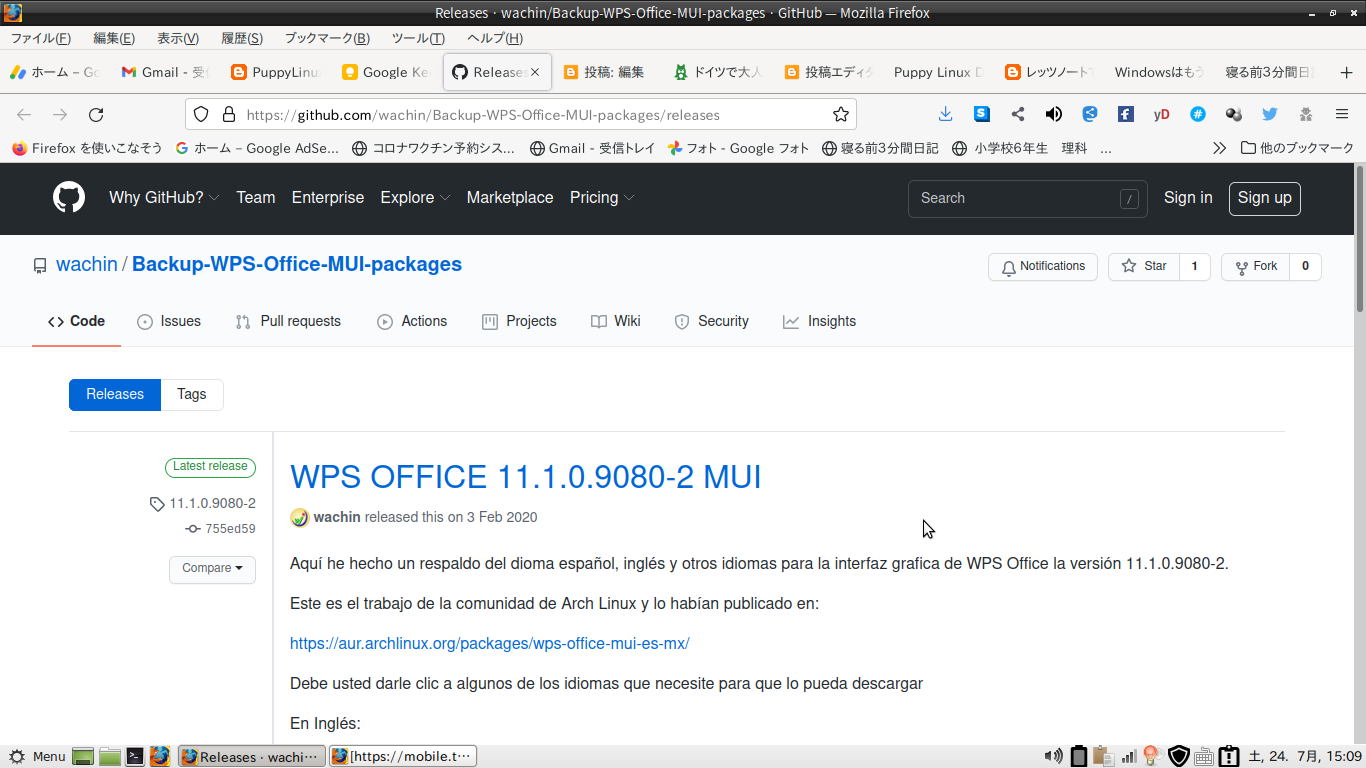Click Sign up button
The height and width of the screenshot is (768, 1366).
pyautogui.click(x=1264, y=198)
